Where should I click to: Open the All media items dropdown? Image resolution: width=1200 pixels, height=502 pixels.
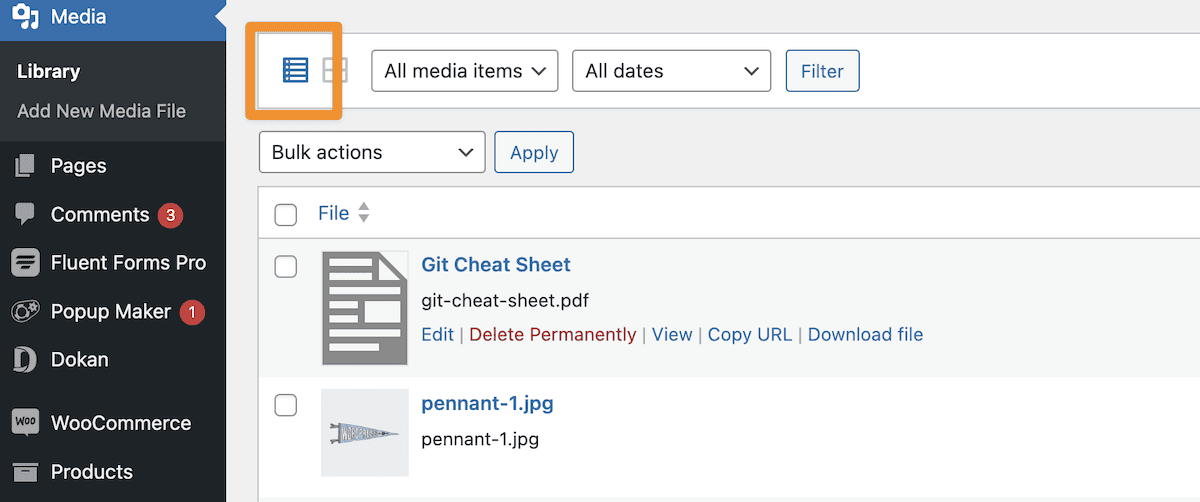point(464,71)
